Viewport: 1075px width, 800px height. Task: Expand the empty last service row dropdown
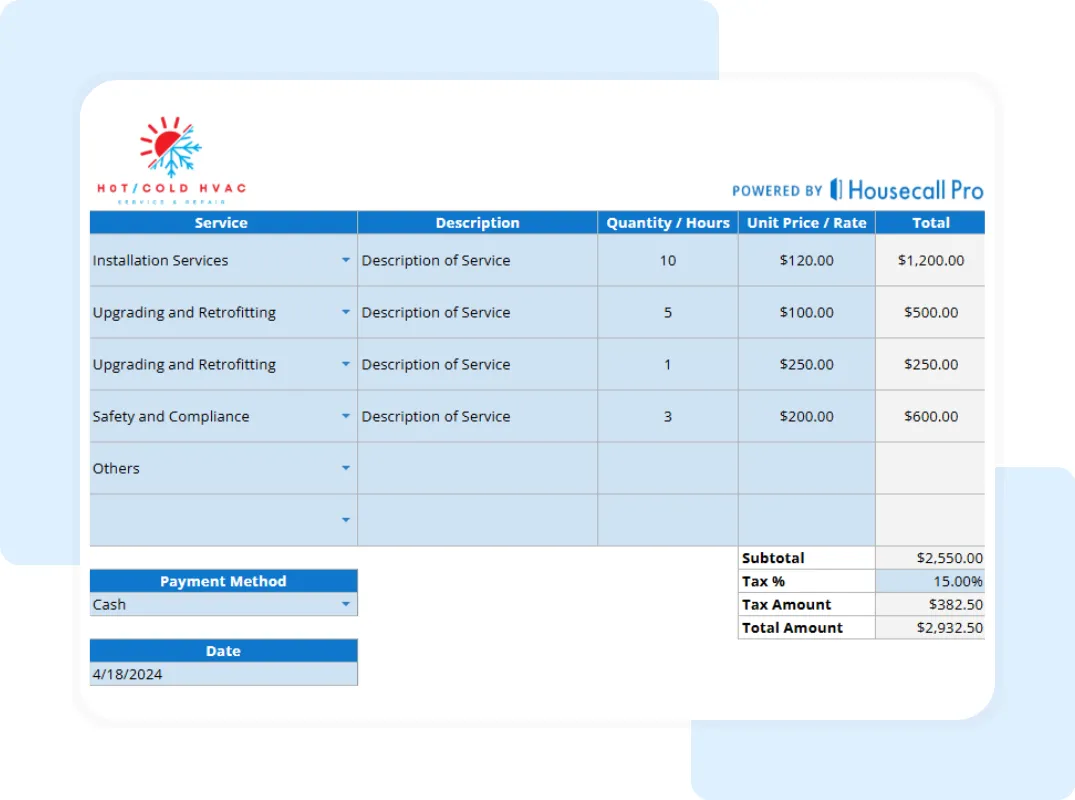345,520
